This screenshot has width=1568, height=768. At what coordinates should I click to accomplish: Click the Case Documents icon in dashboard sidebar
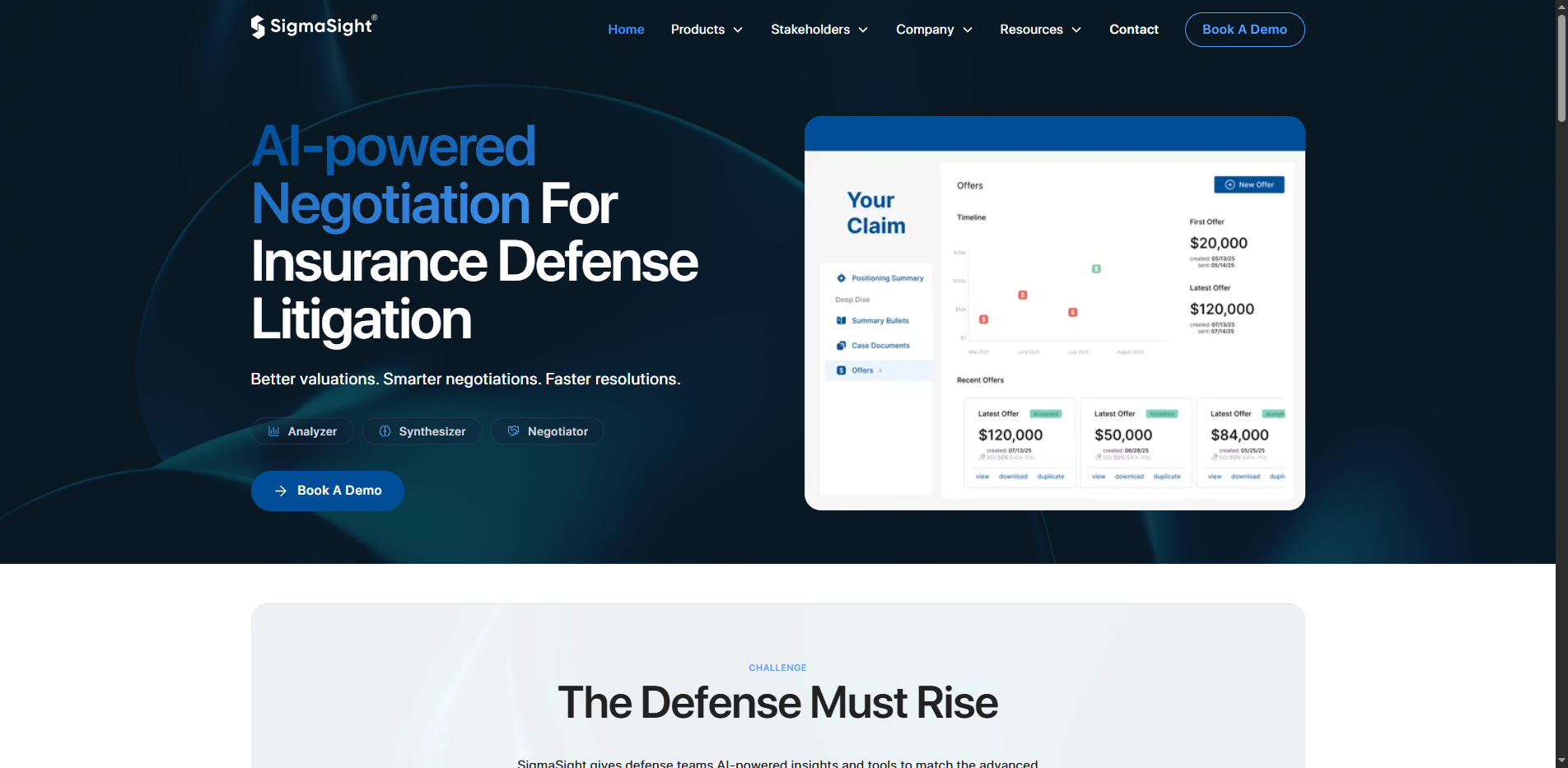click(841, 346)
